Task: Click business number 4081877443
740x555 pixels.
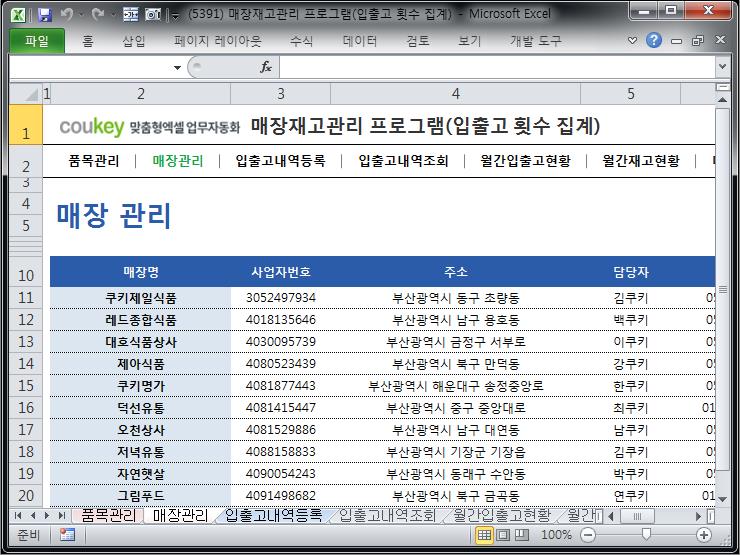Action: (x=281, y=386)
